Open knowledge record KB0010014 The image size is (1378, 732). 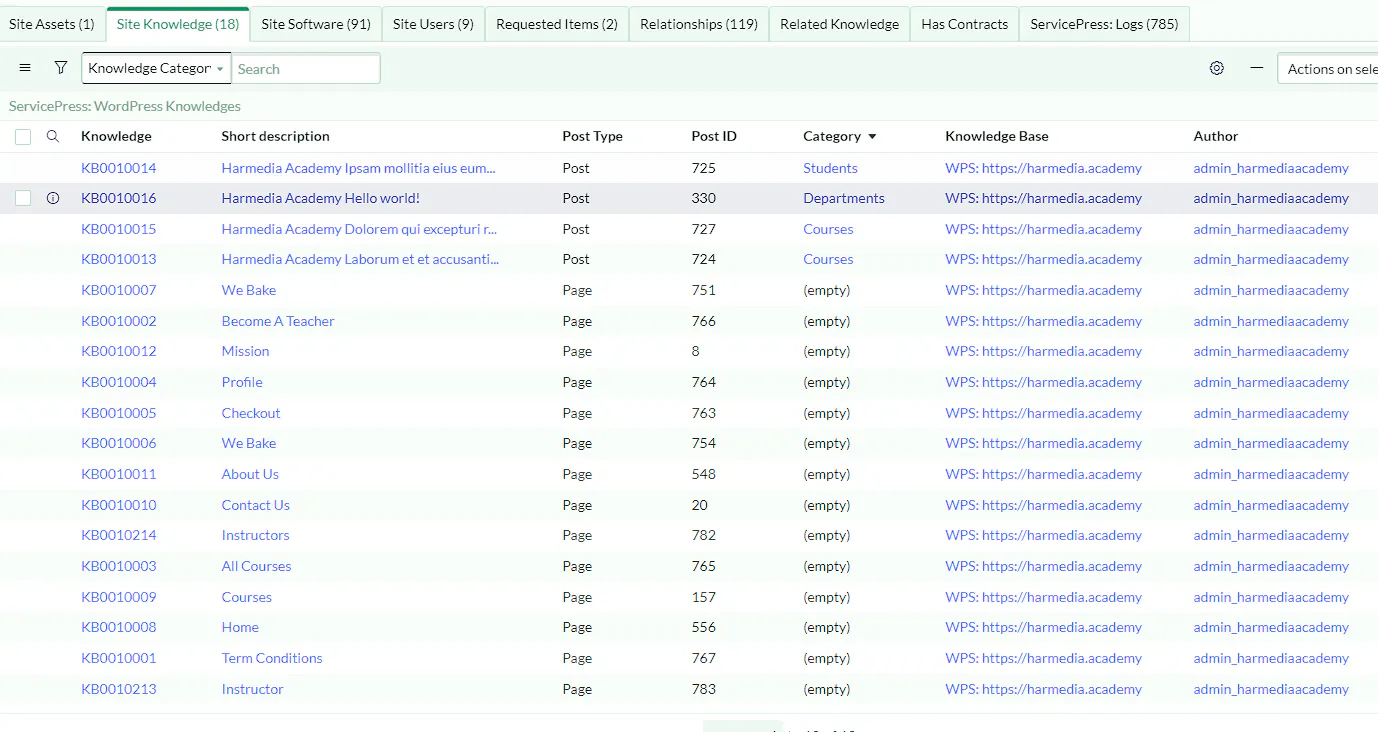click(119, 168)
